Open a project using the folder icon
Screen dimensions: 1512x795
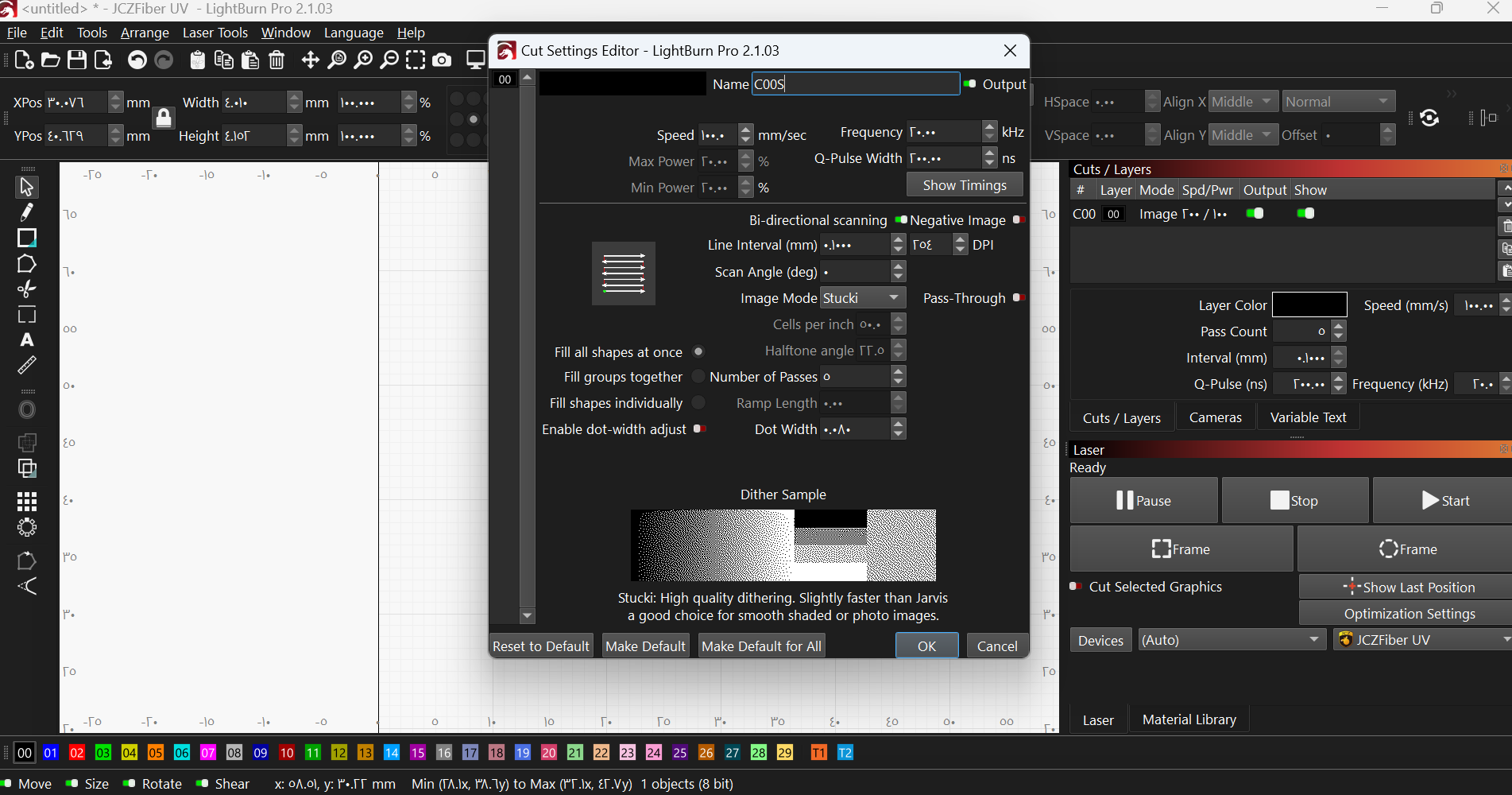pyautogui.click(x=51, y=60)
